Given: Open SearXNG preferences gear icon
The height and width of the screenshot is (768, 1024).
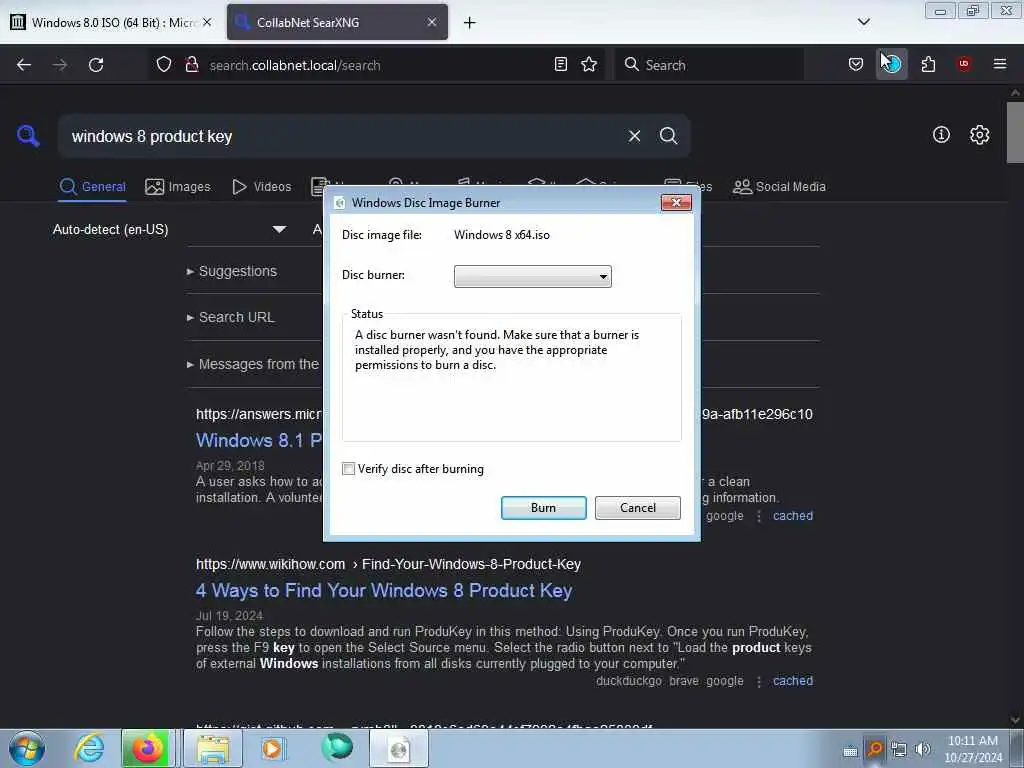Looking at the screenshot, I should (x=980, y=135).
